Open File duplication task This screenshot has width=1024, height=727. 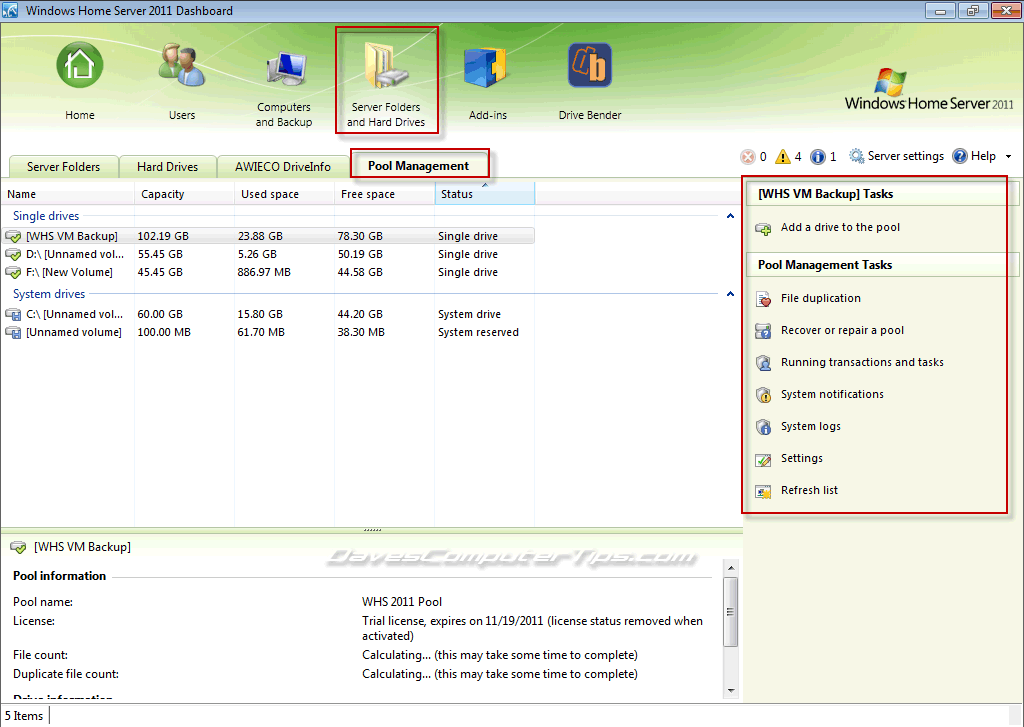821,299
